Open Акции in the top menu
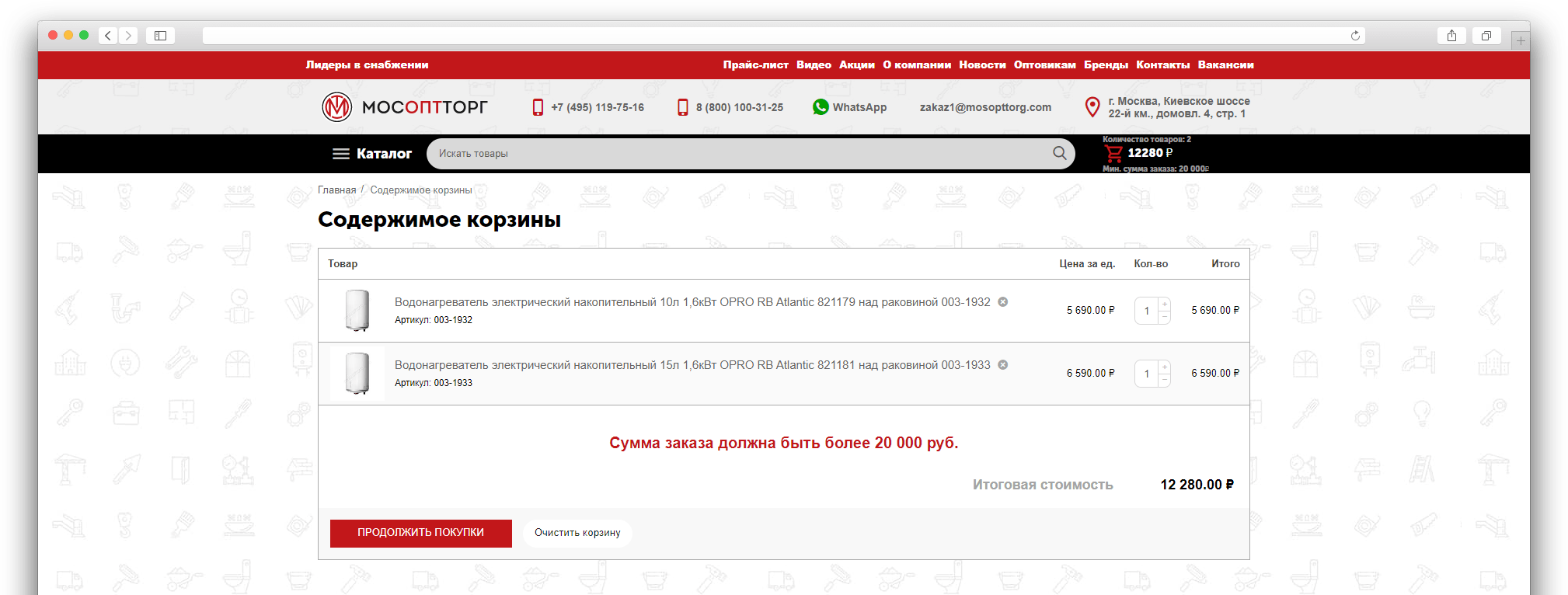Screen dimensions: 1568x595 tap(857, 65)
